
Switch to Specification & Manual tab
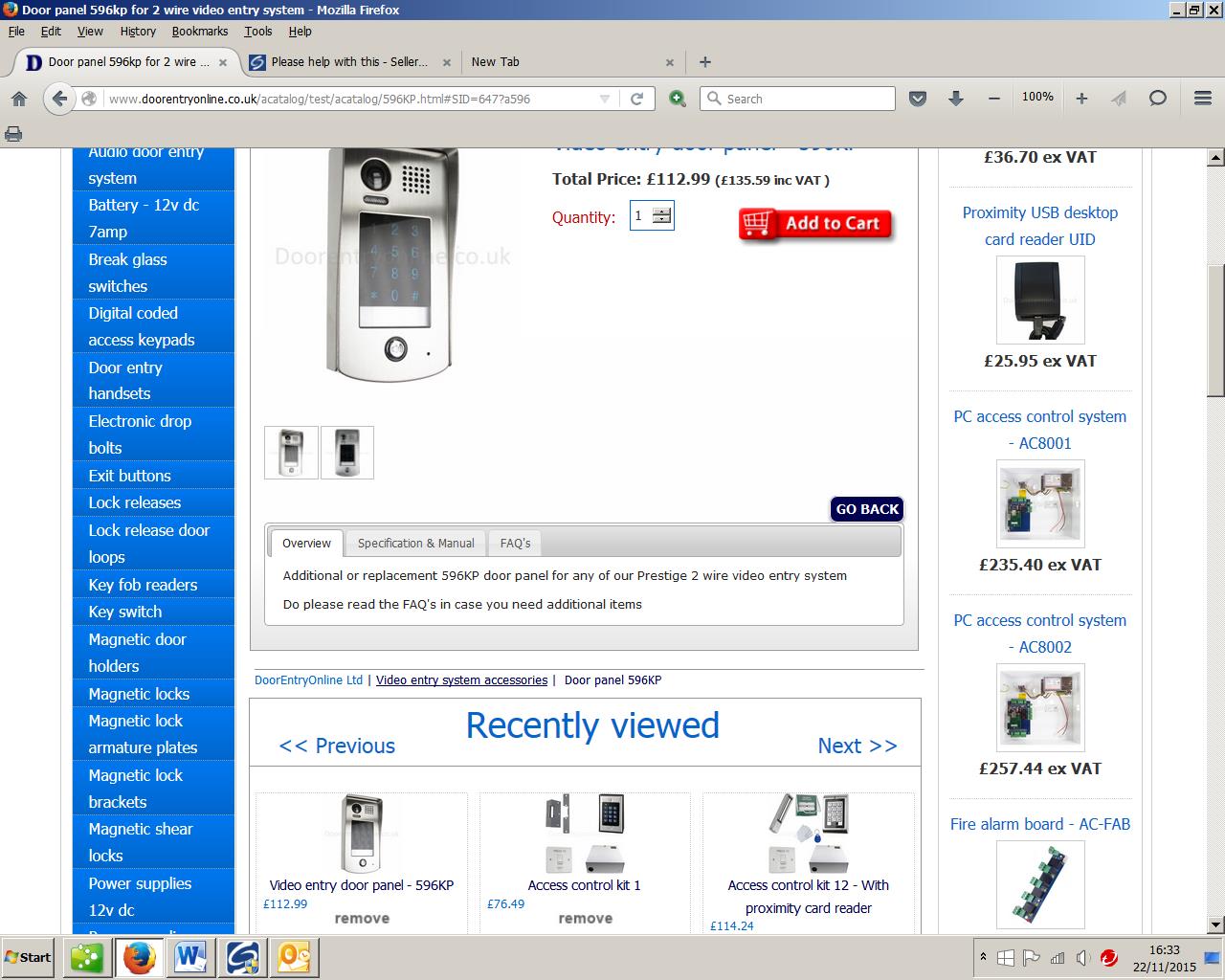tap(415, 543)
